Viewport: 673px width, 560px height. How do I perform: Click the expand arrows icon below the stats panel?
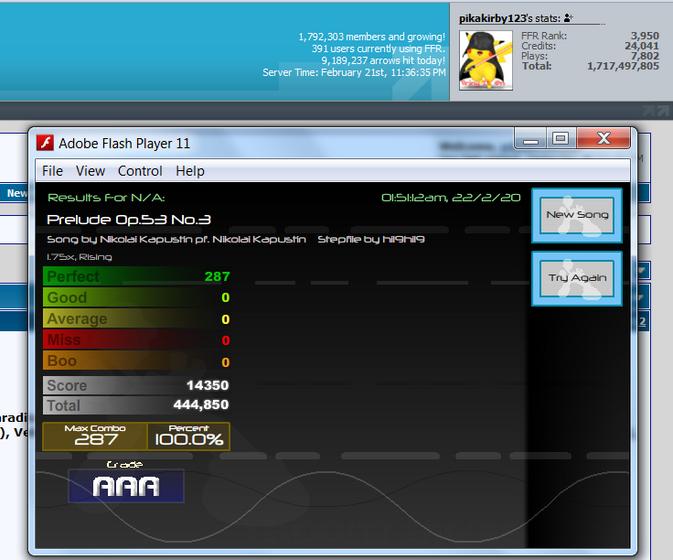click(x=654, y=112)
